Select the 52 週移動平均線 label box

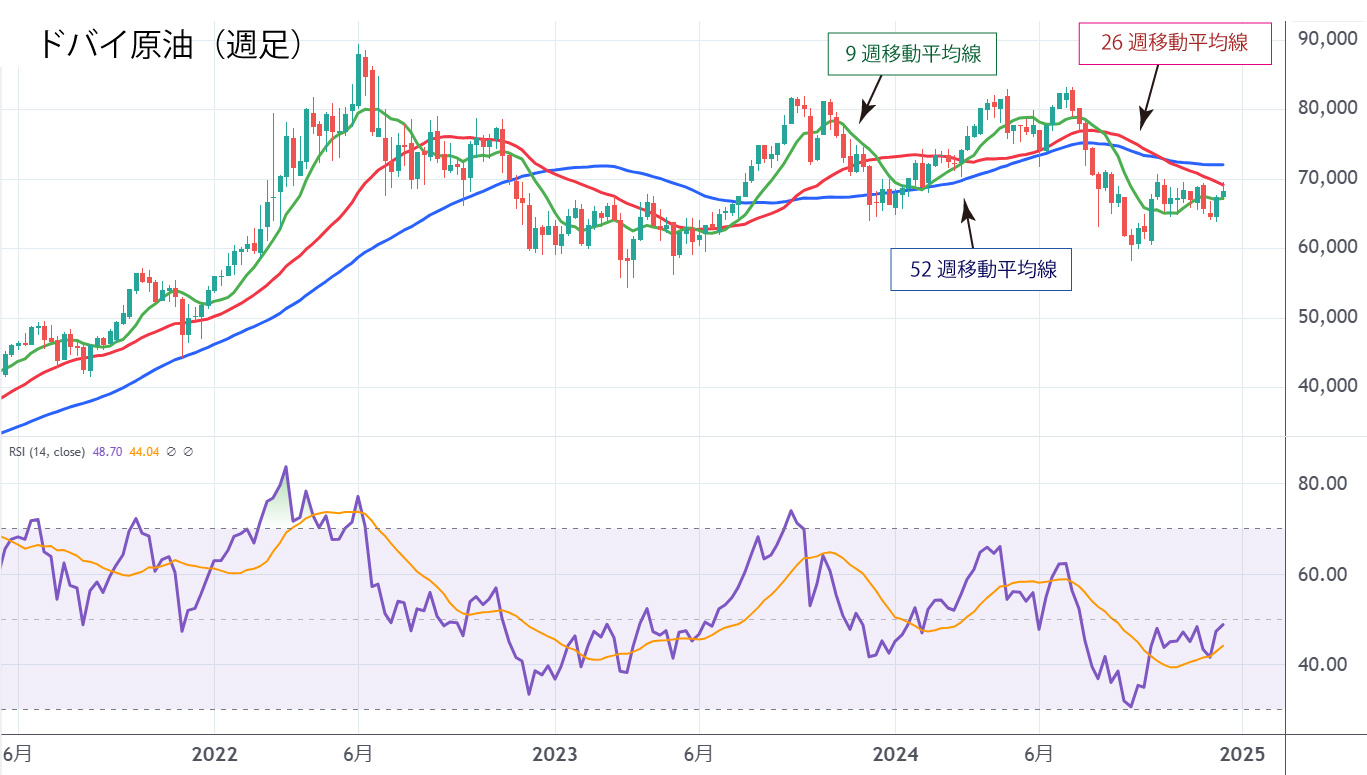pyautogui.click(x=980, y=269)
